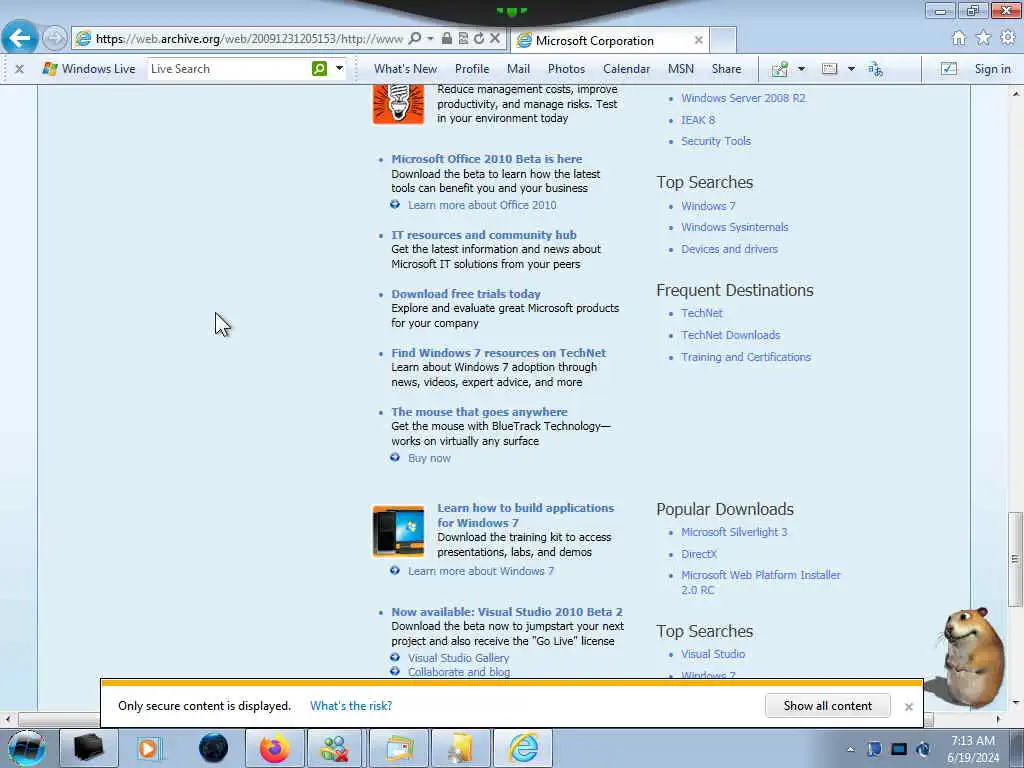1024x768 pixels.
Task: Open The mouse that goes anywhere link
Action: click(479, 412)
